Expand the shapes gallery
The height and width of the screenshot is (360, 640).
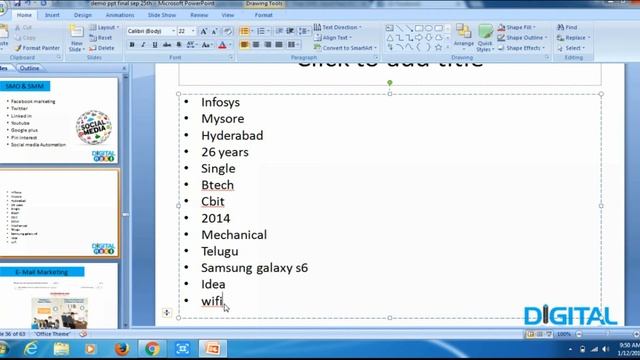(x=448, y=47)
